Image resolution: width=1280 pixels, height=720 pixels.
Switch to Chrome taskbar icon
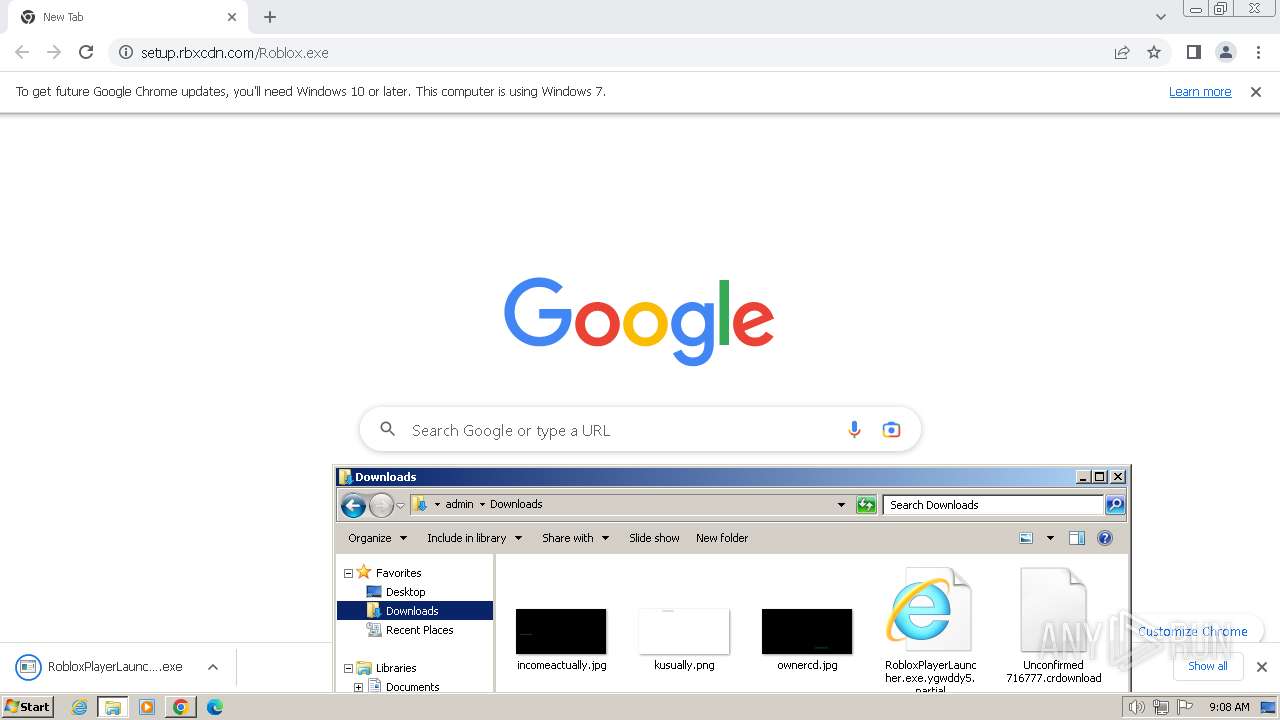181,707
